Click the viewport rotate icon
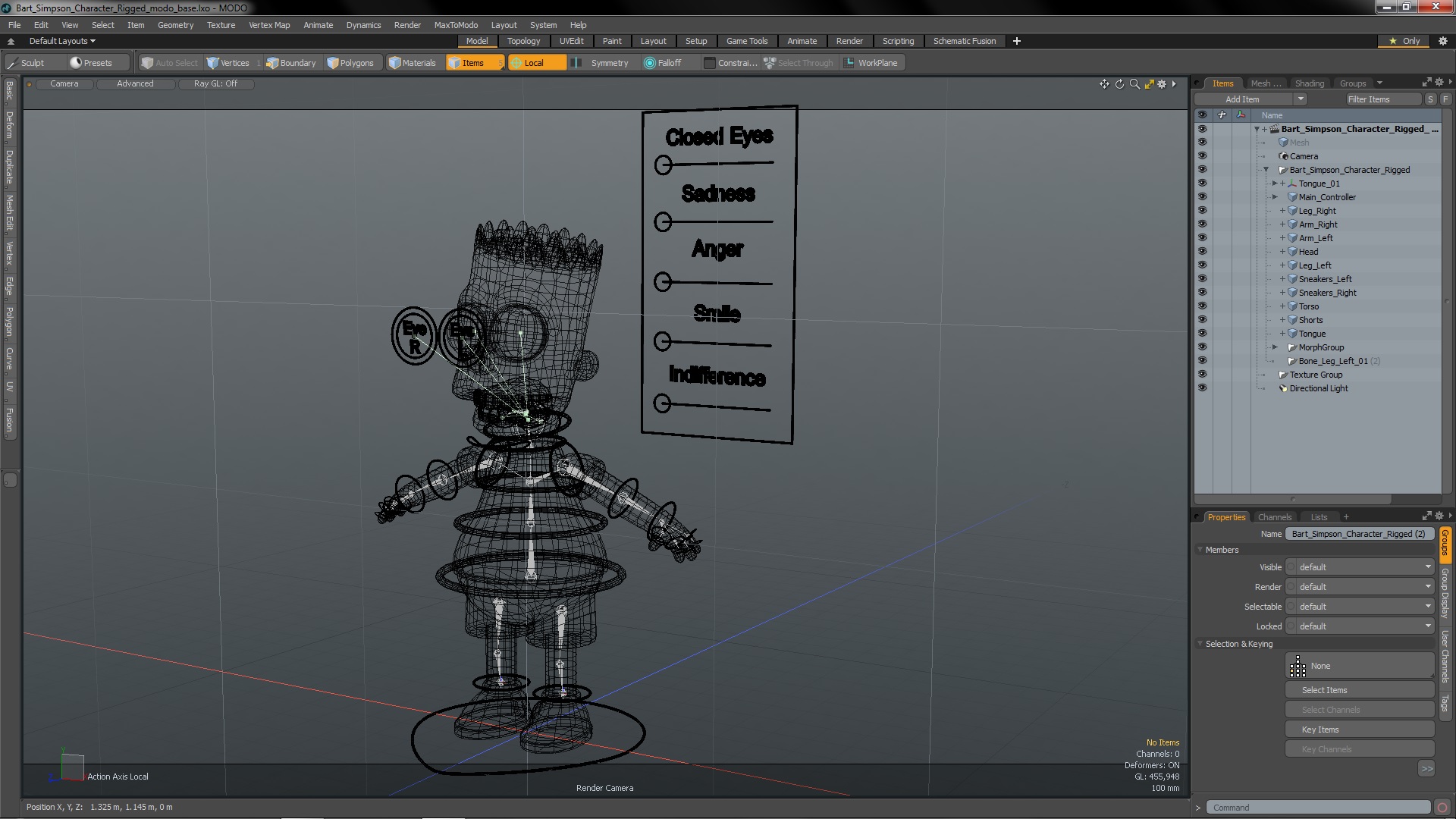 tap(1119, 84)
